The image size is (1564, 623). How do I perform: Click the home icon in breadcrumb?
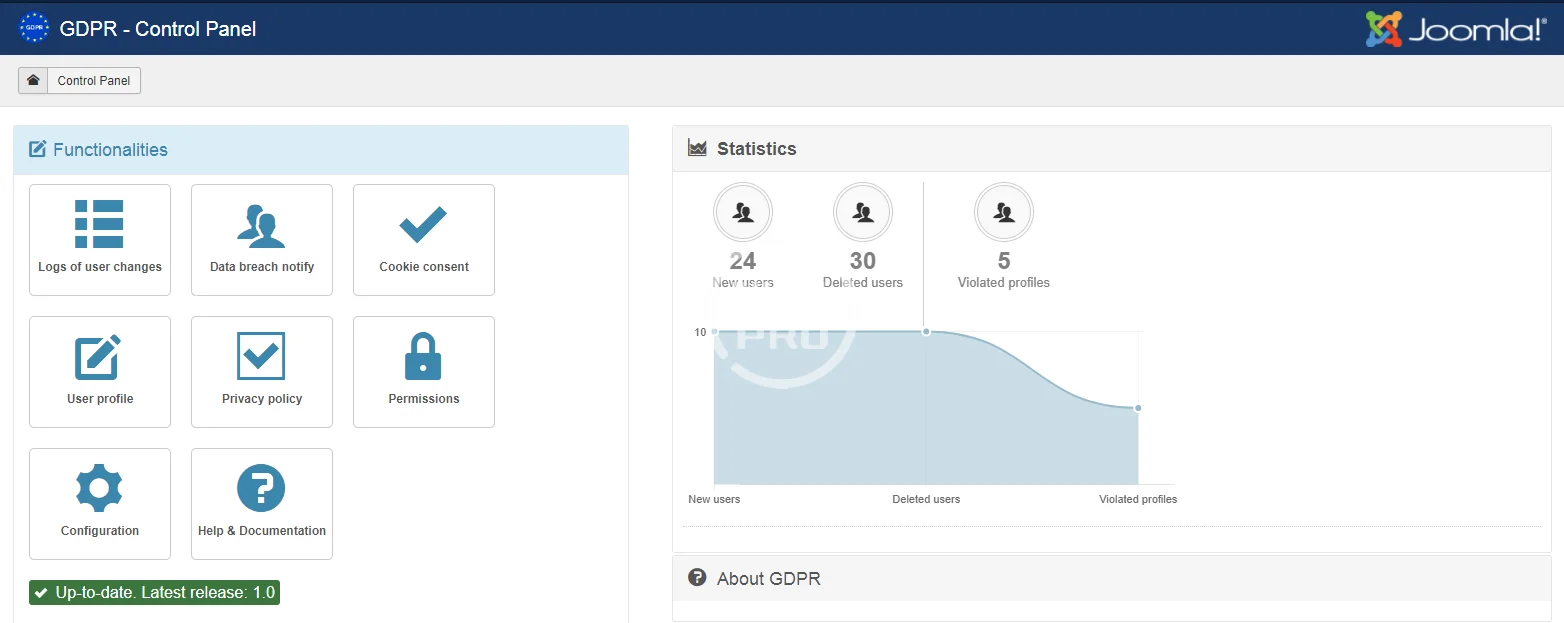coord(33,81)
